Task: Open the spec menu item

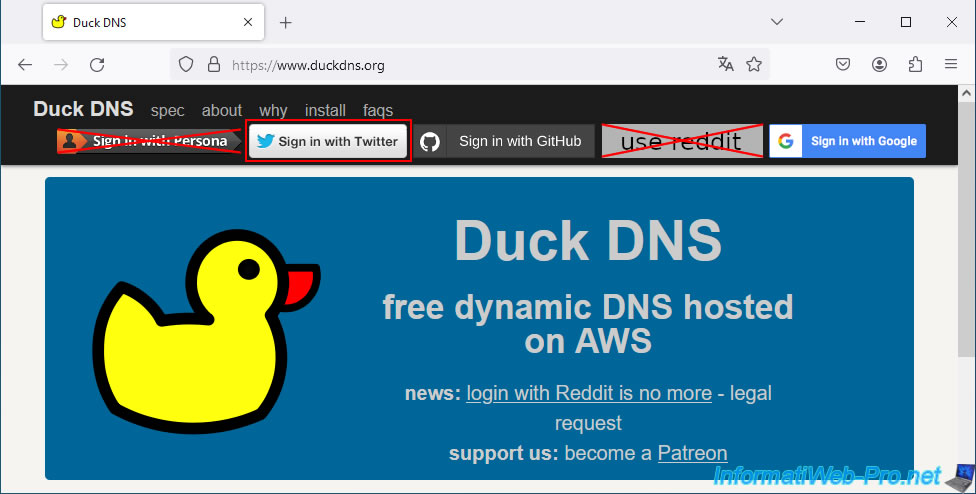Action: click(167, 111)
